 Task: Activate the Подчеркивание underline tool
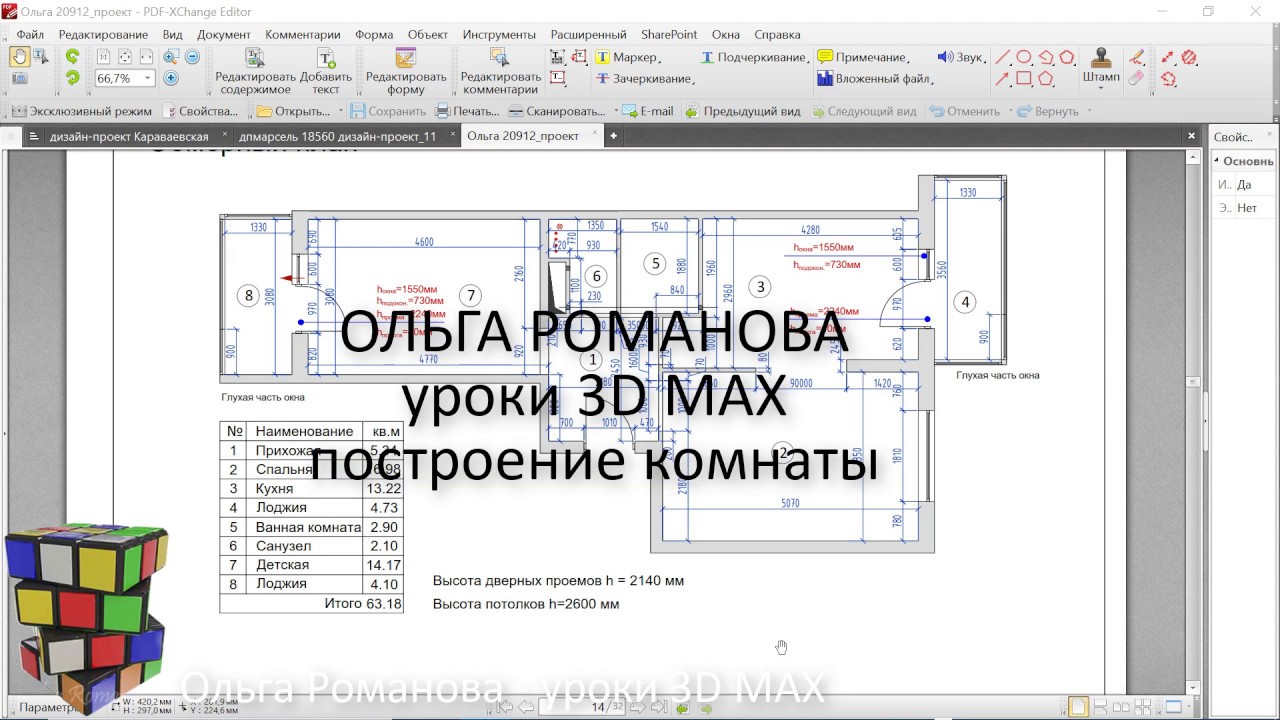click(754, 57)
